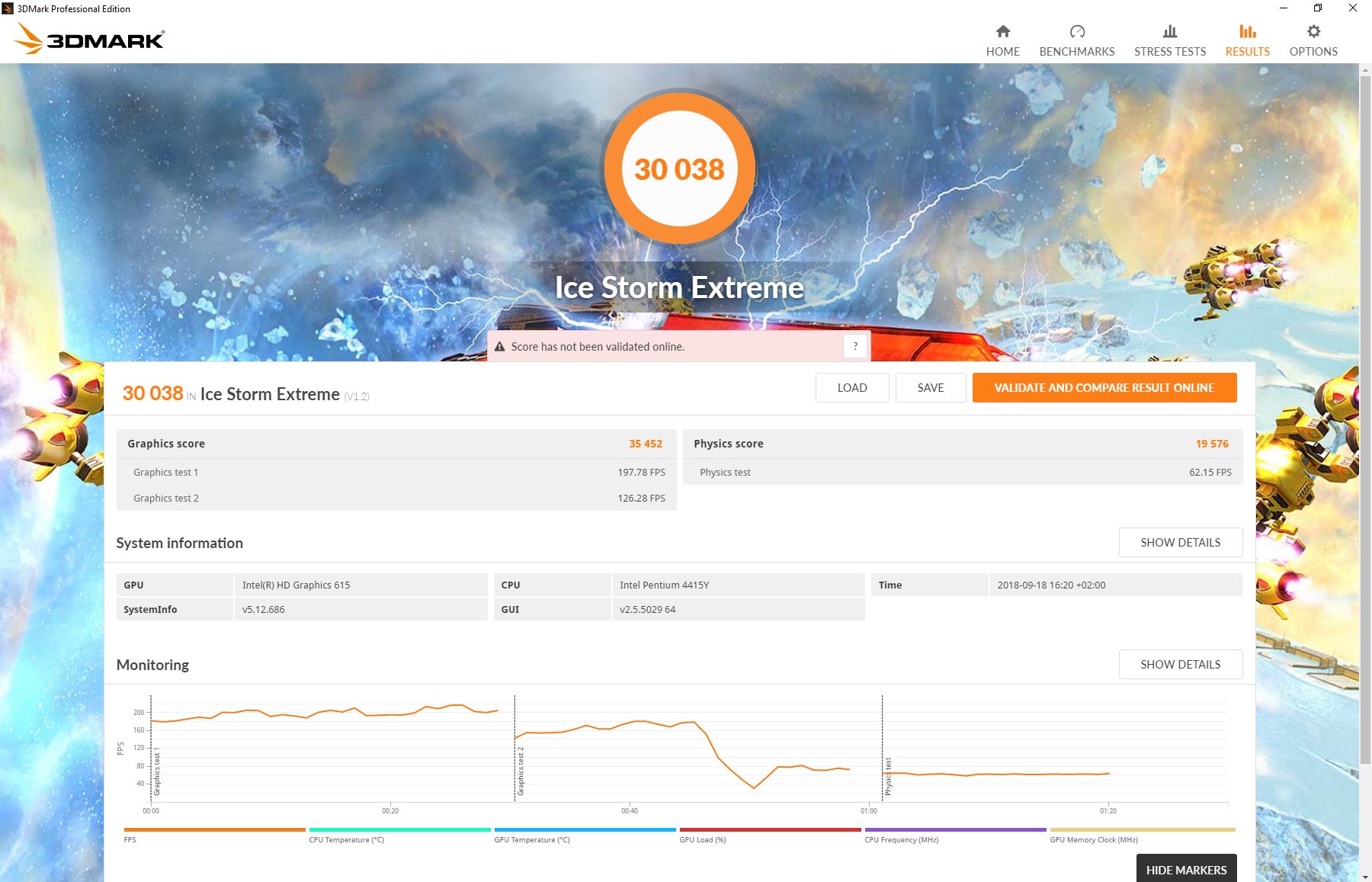This screenshot has height=882, width=1372.
Task: Click the Graphics score value 35 452
Action: tap(646, 444)
